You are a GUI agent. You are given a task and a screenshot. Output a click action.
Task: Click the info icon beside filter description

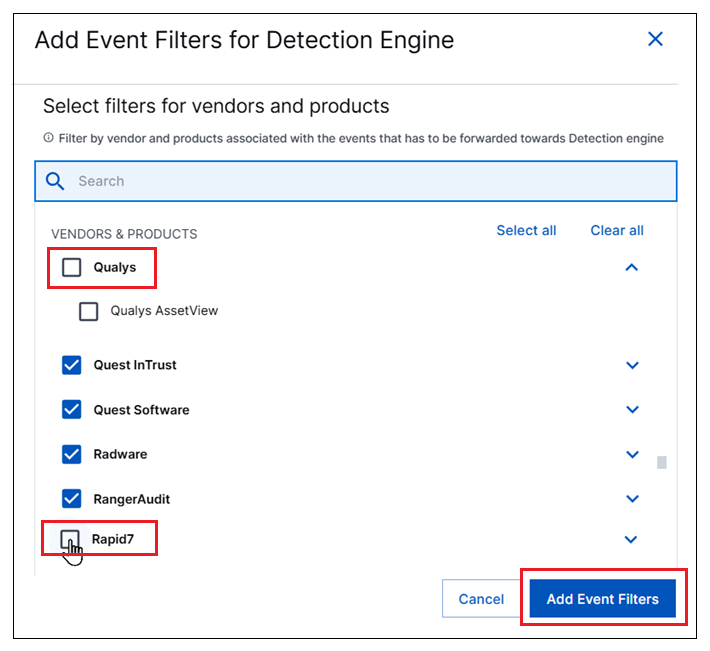48,138
